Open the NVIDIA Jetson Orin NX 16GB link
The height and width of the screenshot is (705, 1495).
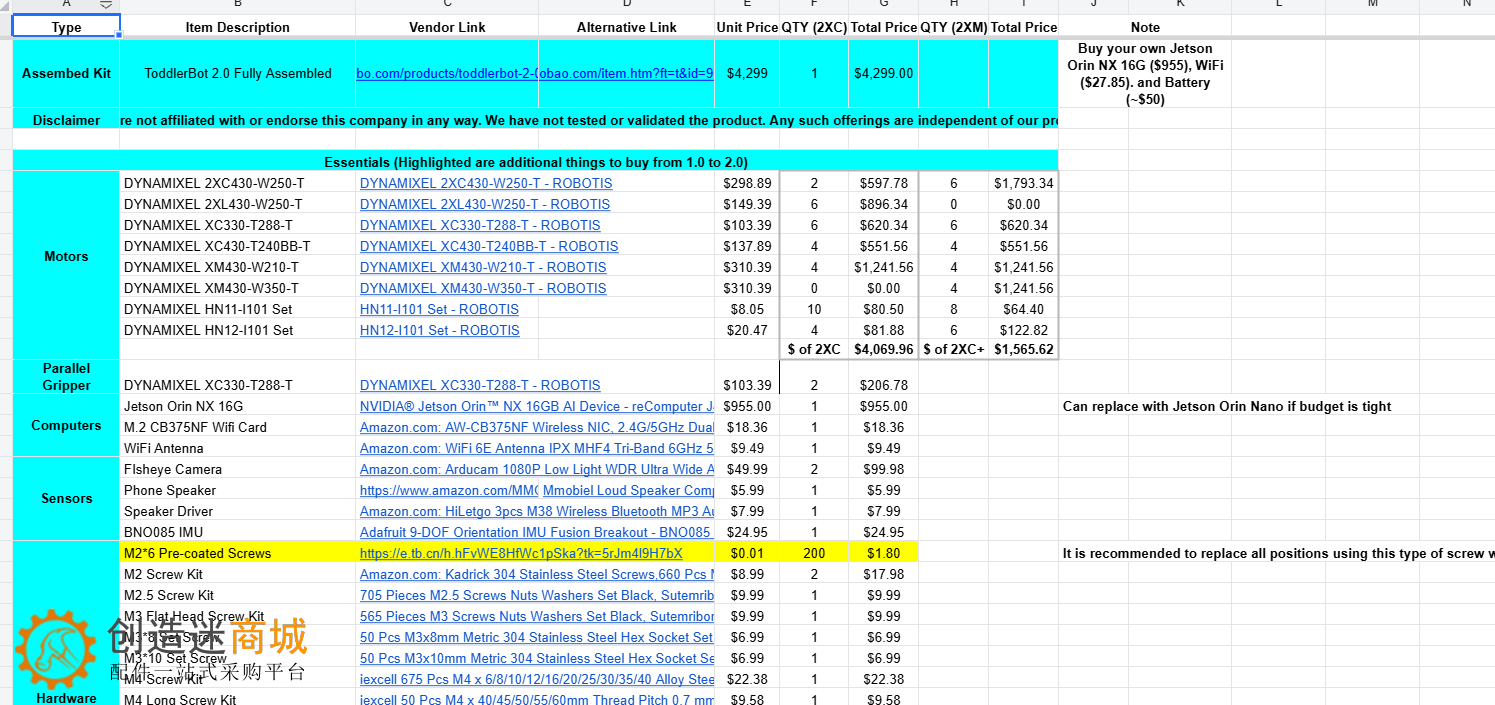[536, 406]
